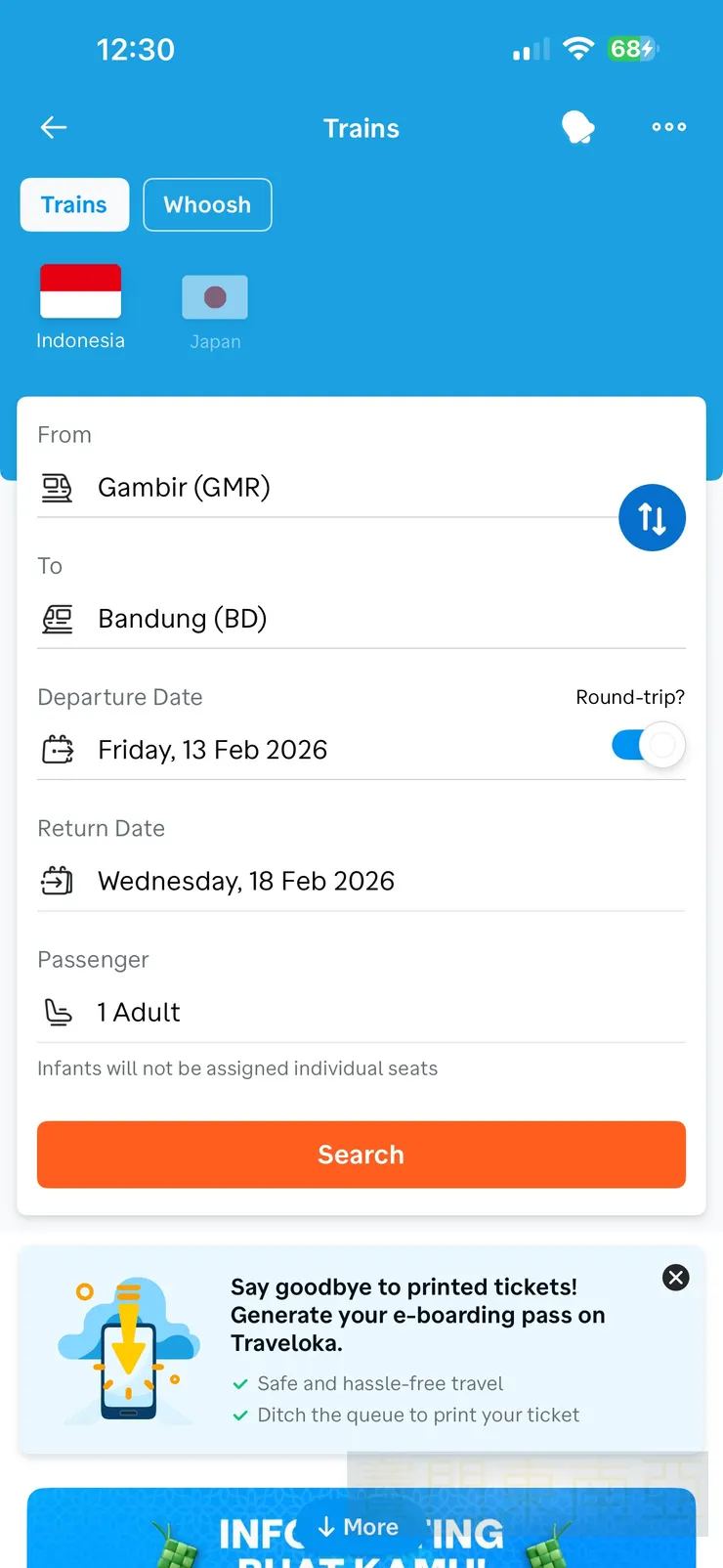Dismiss the e-boarding pass banner

[x=675, y=1278]
